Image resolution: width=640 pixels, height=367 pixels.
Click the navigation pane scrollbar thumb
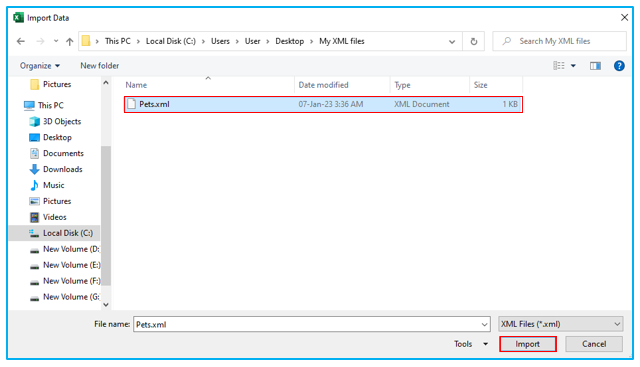(106, 216)
